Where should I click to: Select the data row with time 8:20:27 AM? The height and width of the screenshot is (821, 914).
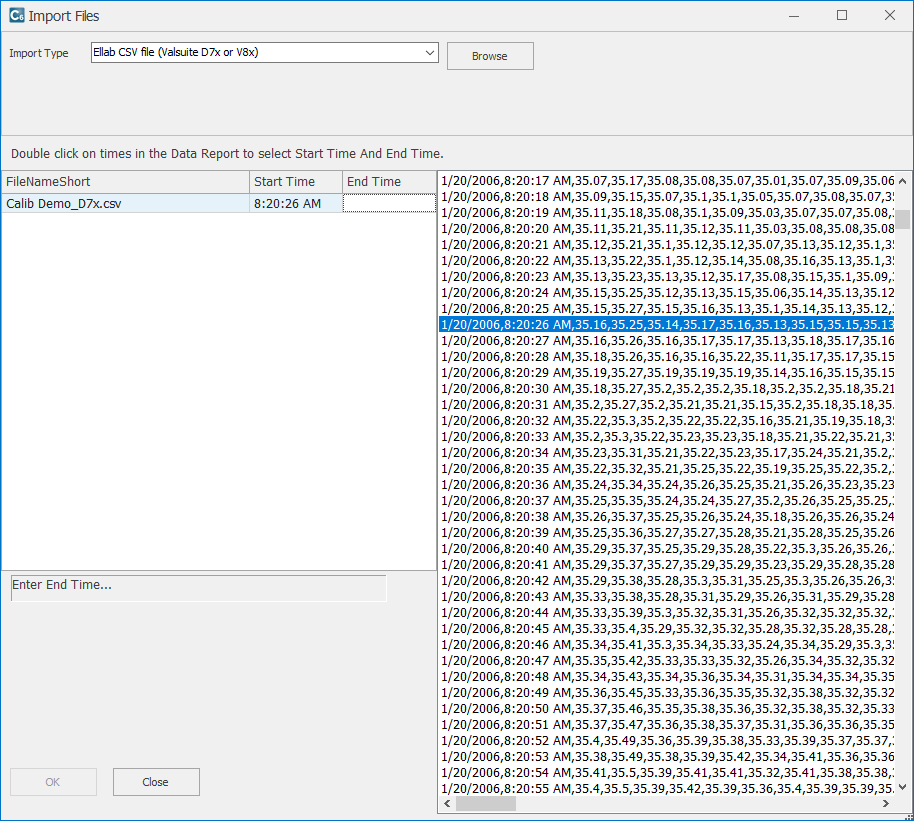coord(667,341)
